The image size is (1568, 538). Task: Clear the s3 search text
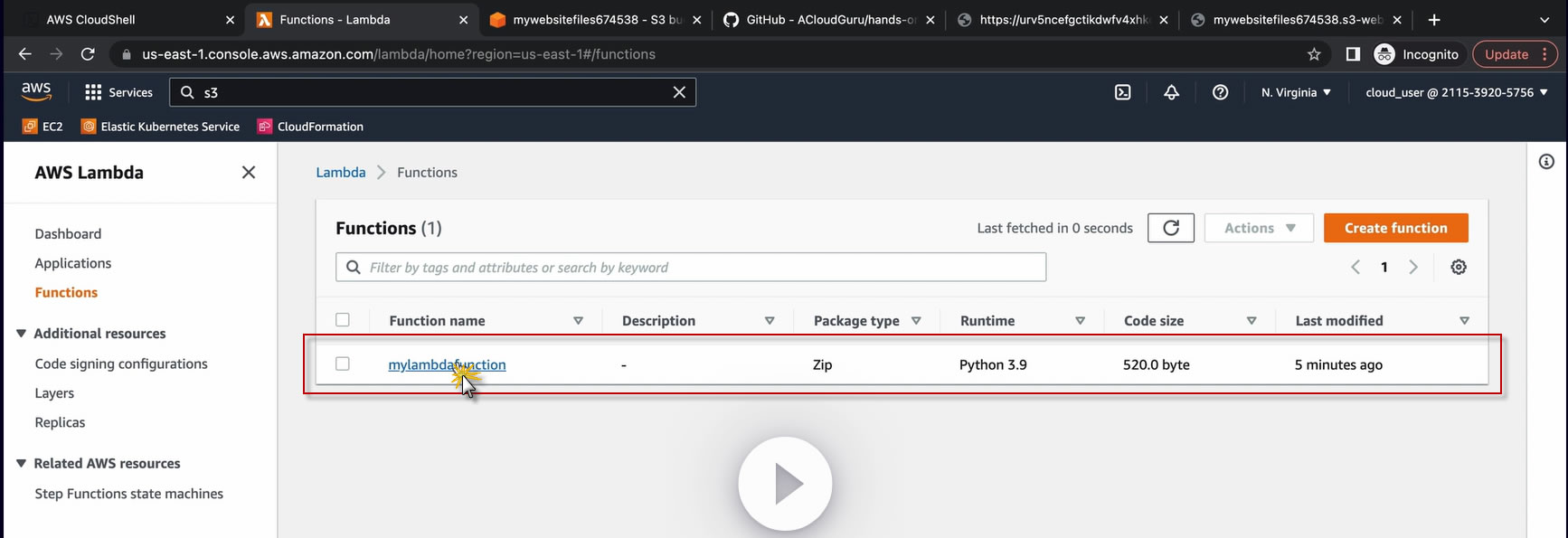(x=679, y=92)
